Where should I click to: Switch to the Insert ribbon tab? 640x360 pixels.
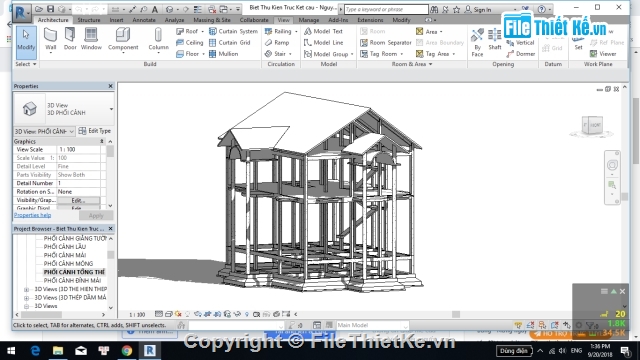tap(116, 20)
